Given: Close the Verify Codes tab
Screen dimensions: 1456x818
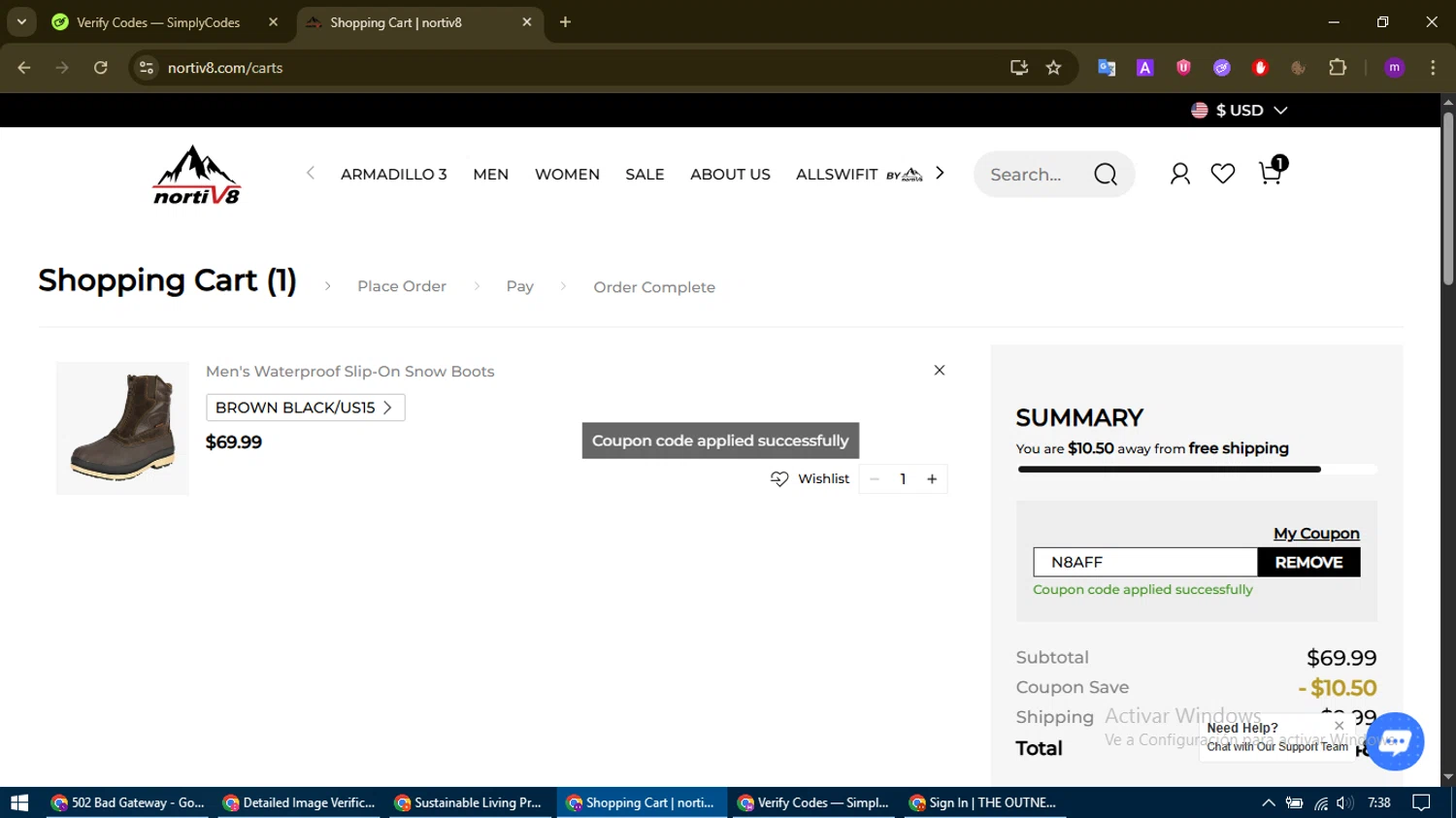Looking at the screenshot, I should click(x=273, y=22).
